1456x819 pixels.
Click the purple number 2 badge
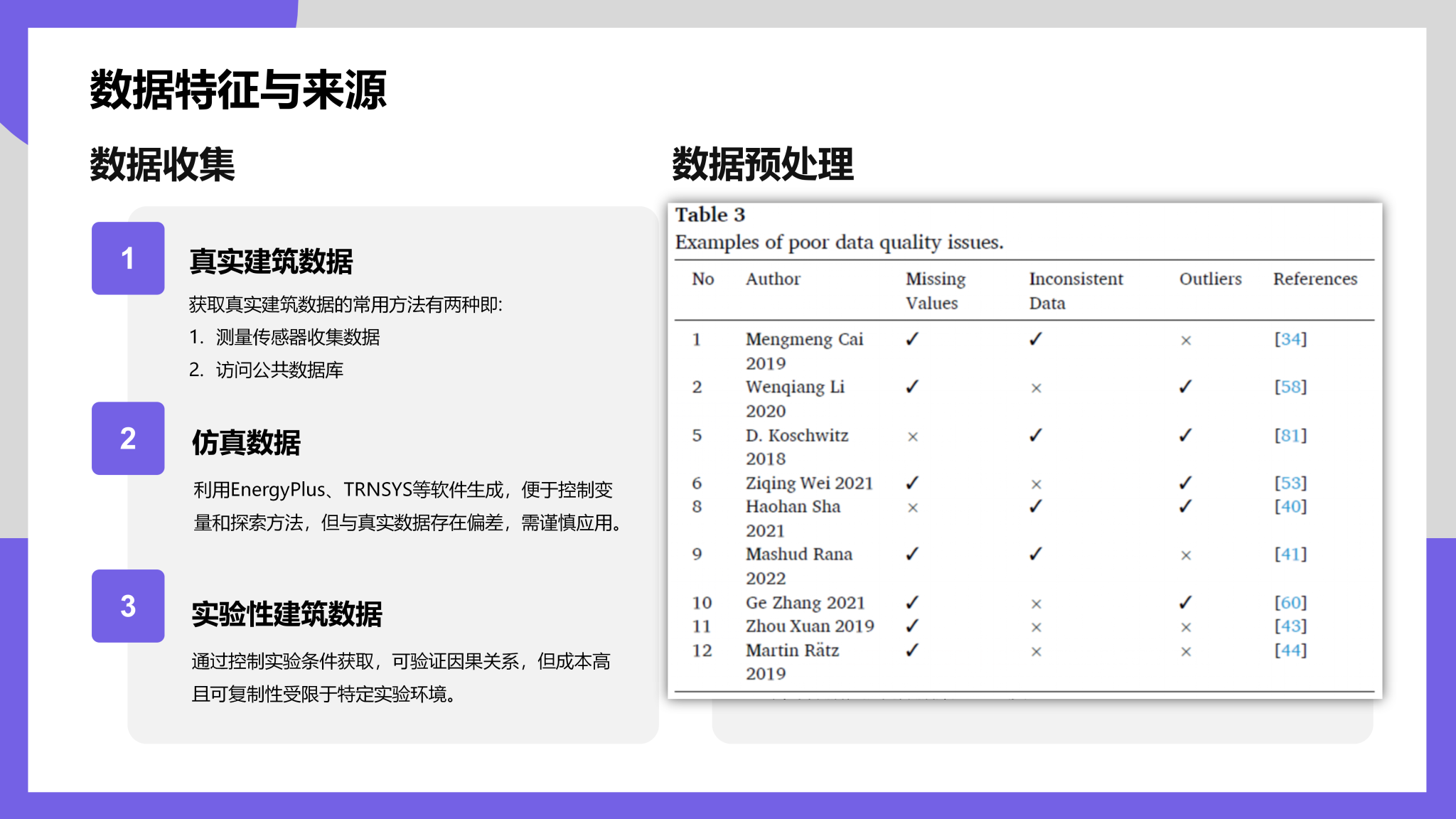[128, 438]
